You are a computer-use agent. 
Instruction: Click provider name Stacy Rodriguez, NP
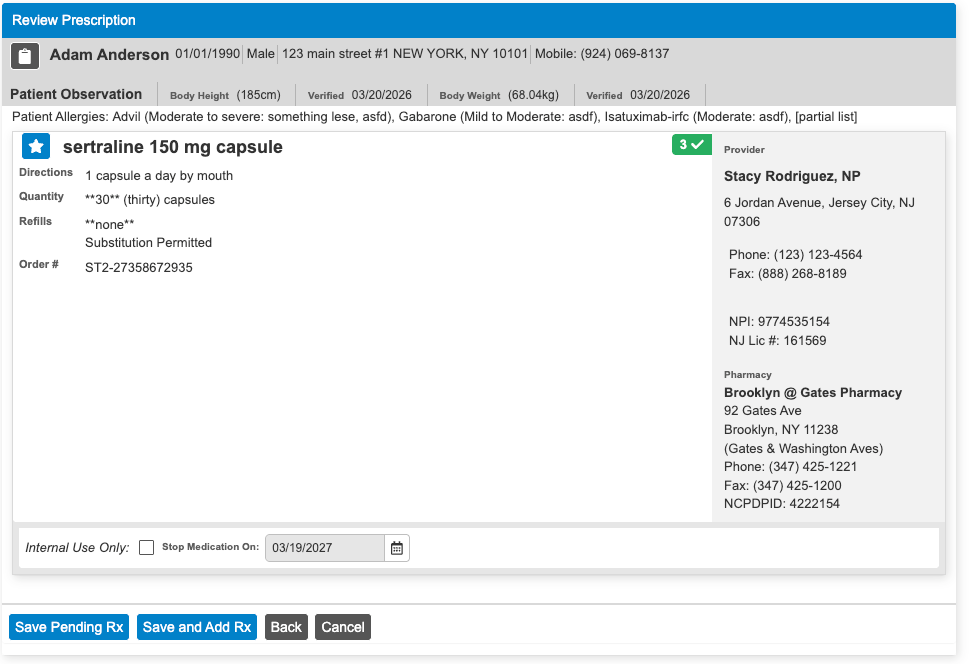point(792,176)
